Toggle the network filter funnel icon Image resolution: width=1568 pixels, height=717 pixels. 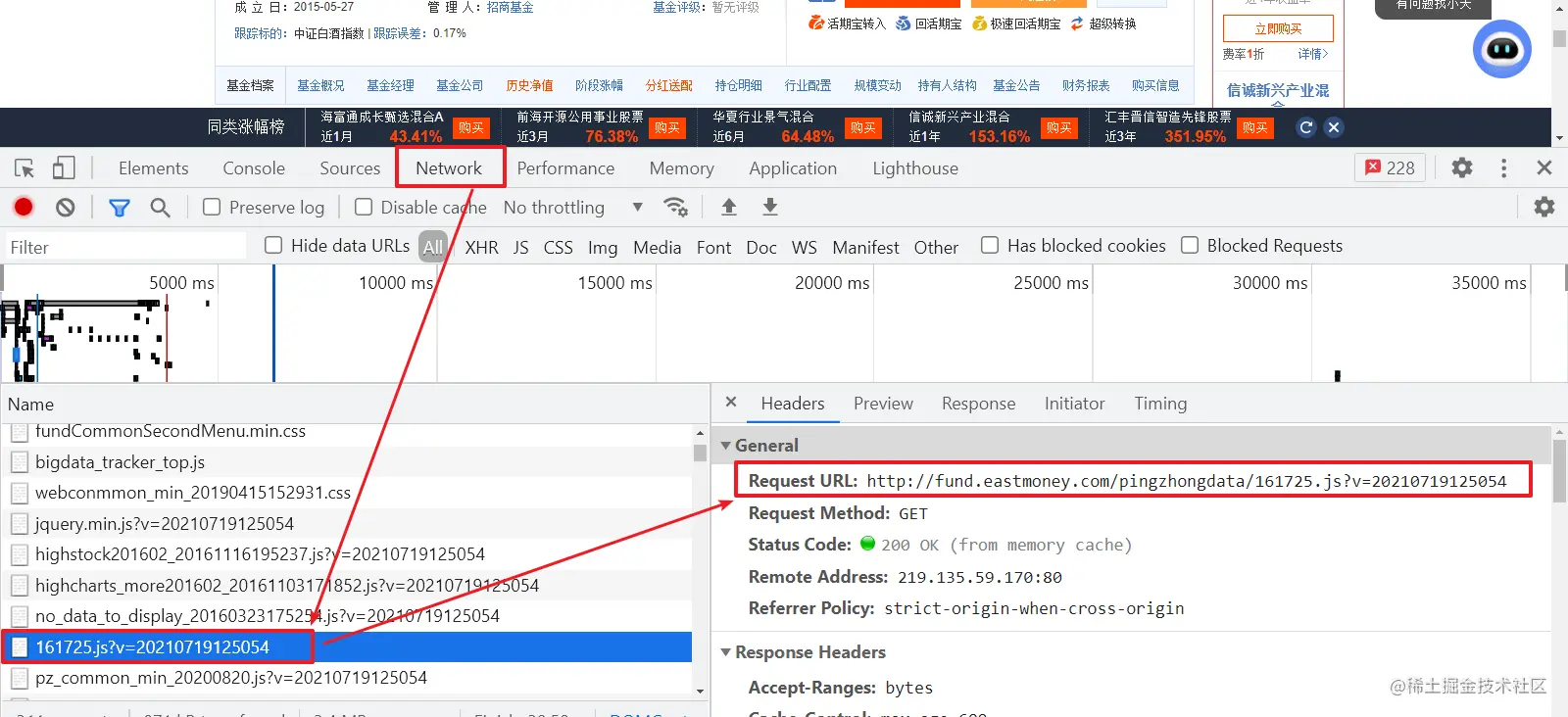(x=120, y=207)
